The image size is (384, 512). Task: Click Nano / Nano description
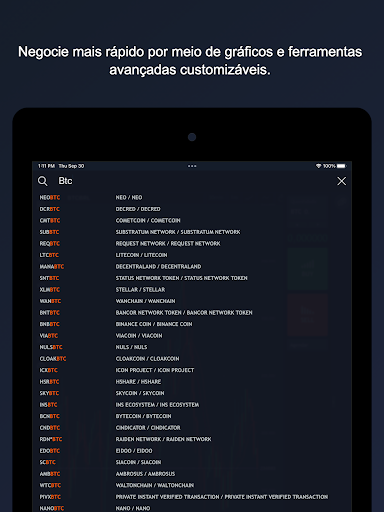coord(133,508)
